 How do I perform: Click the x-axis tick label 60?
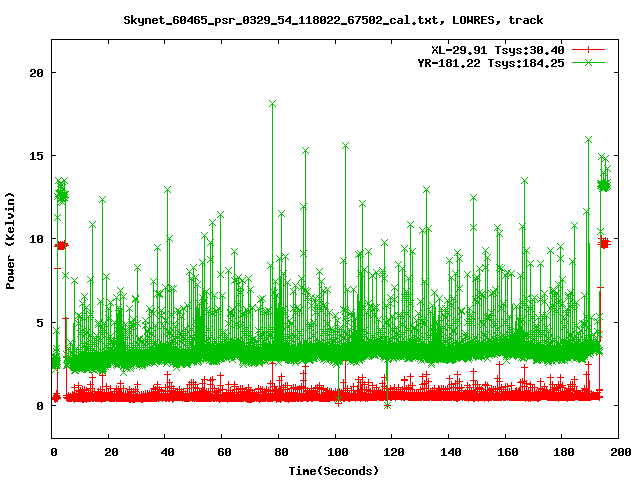[x=224, y=452]
